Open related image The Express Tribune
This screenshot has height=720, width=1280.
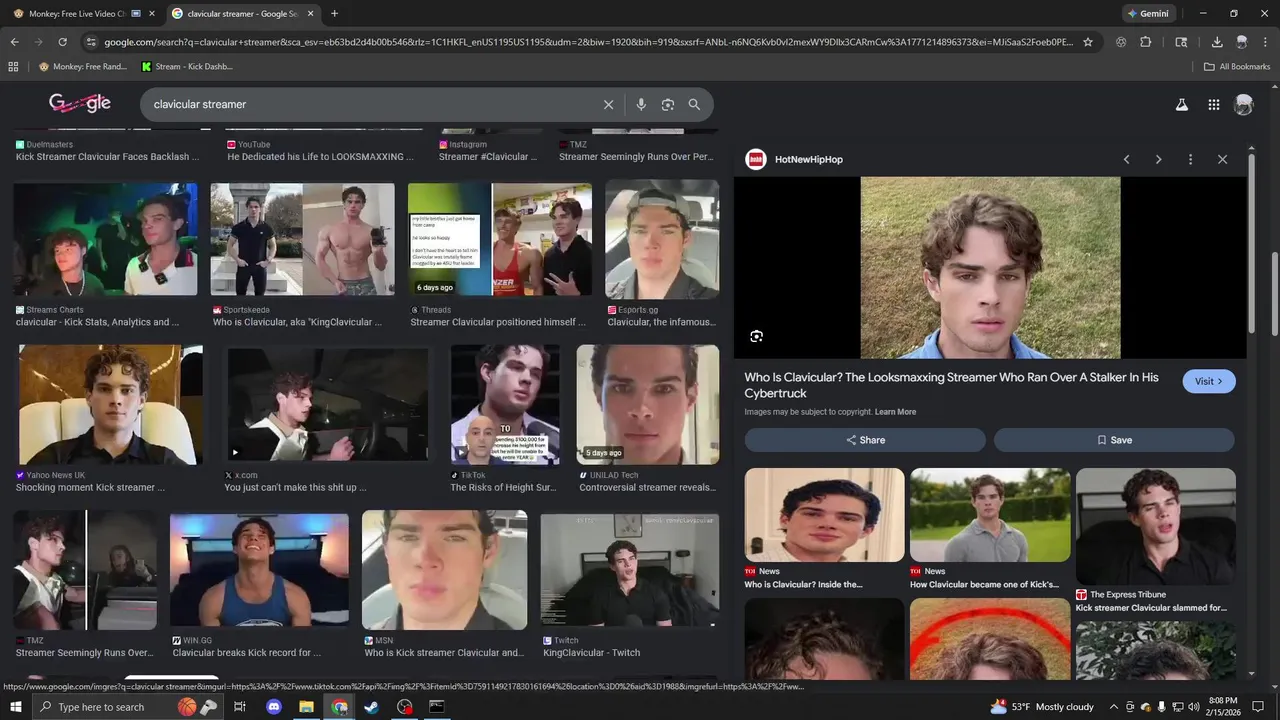[1156, 527]
